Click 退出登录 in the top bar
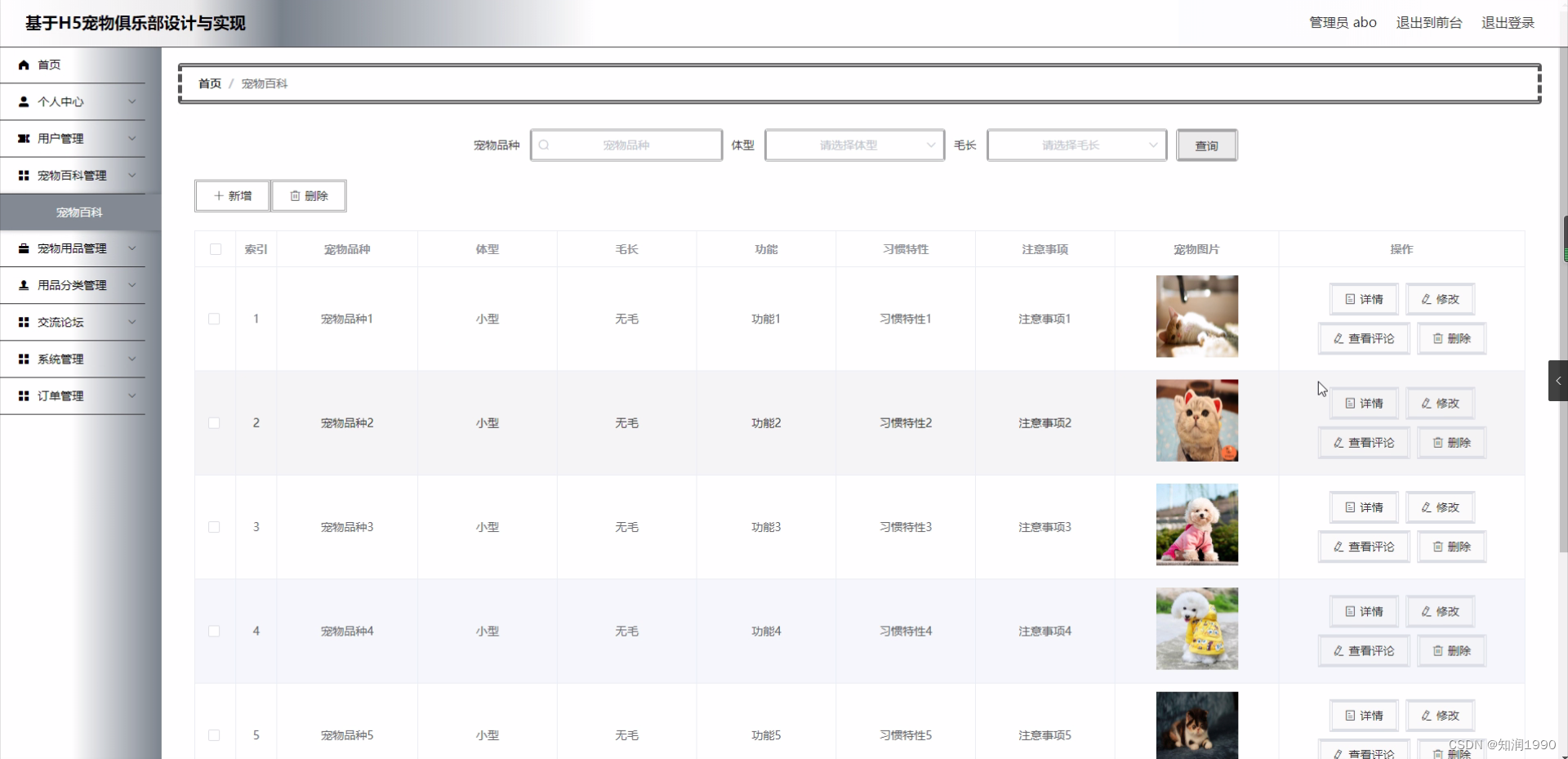Image resolution: width=1568 pixels, height=759 pixels. pyautogui.click(x=1507, y=22)
